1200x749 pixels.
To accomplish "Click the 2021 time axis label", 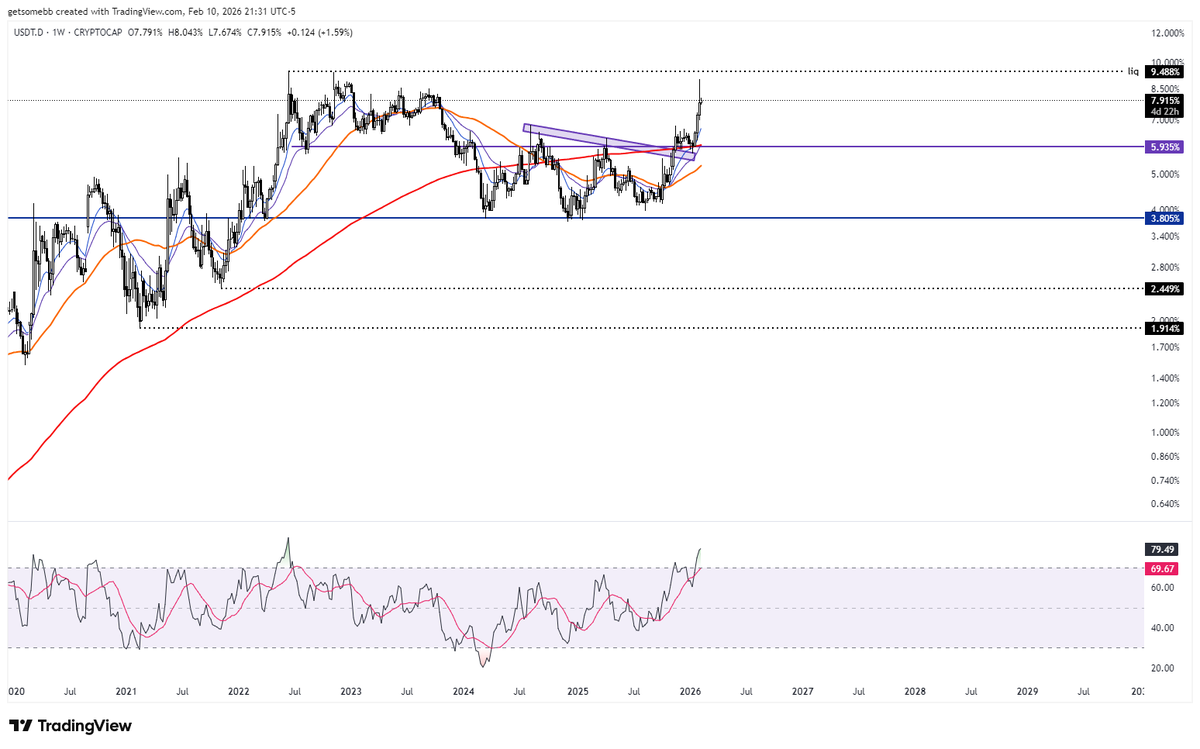I will pyautogui.click(x=126, y=691).
